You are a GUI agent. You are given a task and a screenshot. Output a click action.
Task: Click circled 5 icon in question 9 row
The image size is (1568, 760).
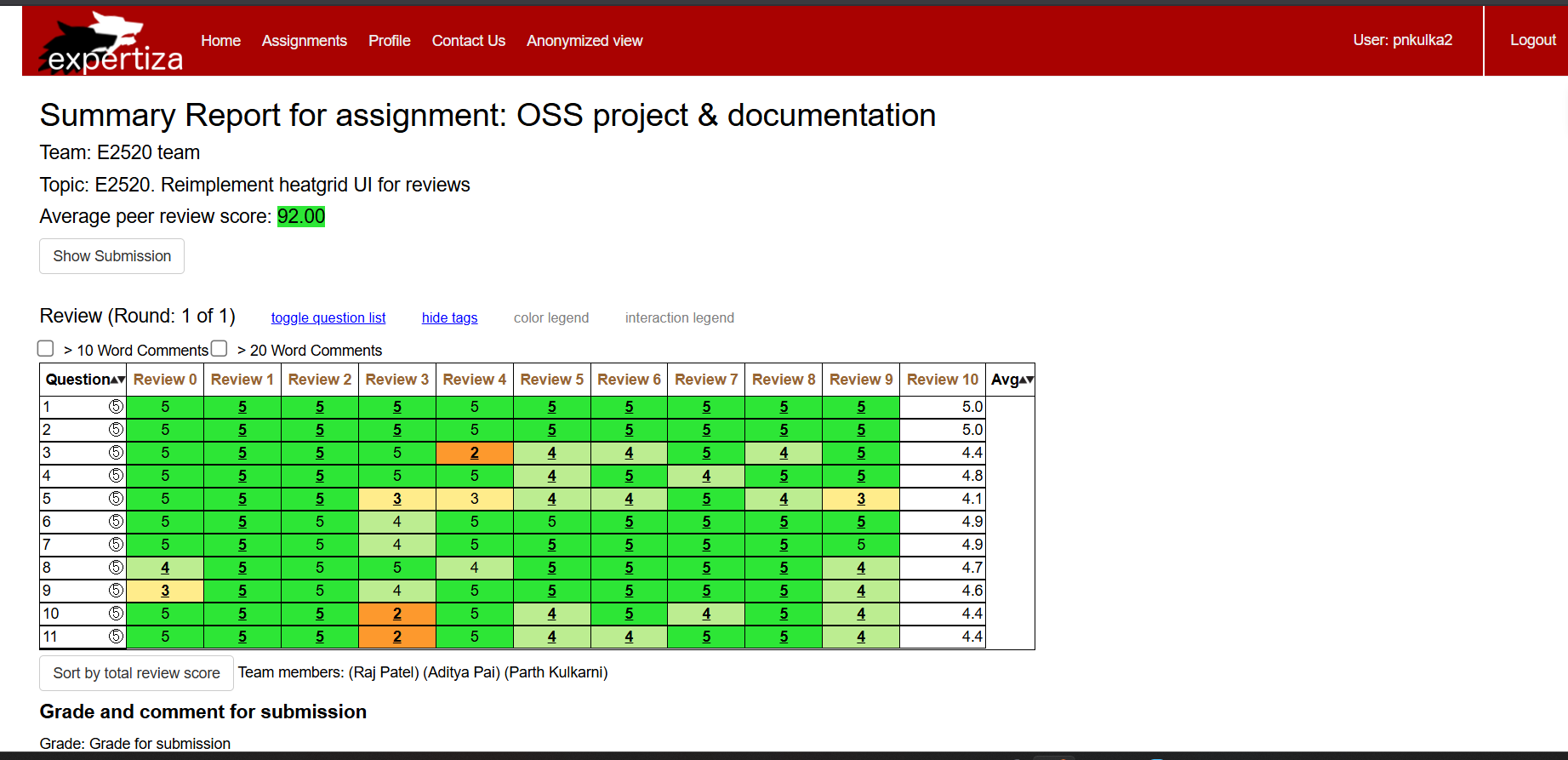click(116, 591)
